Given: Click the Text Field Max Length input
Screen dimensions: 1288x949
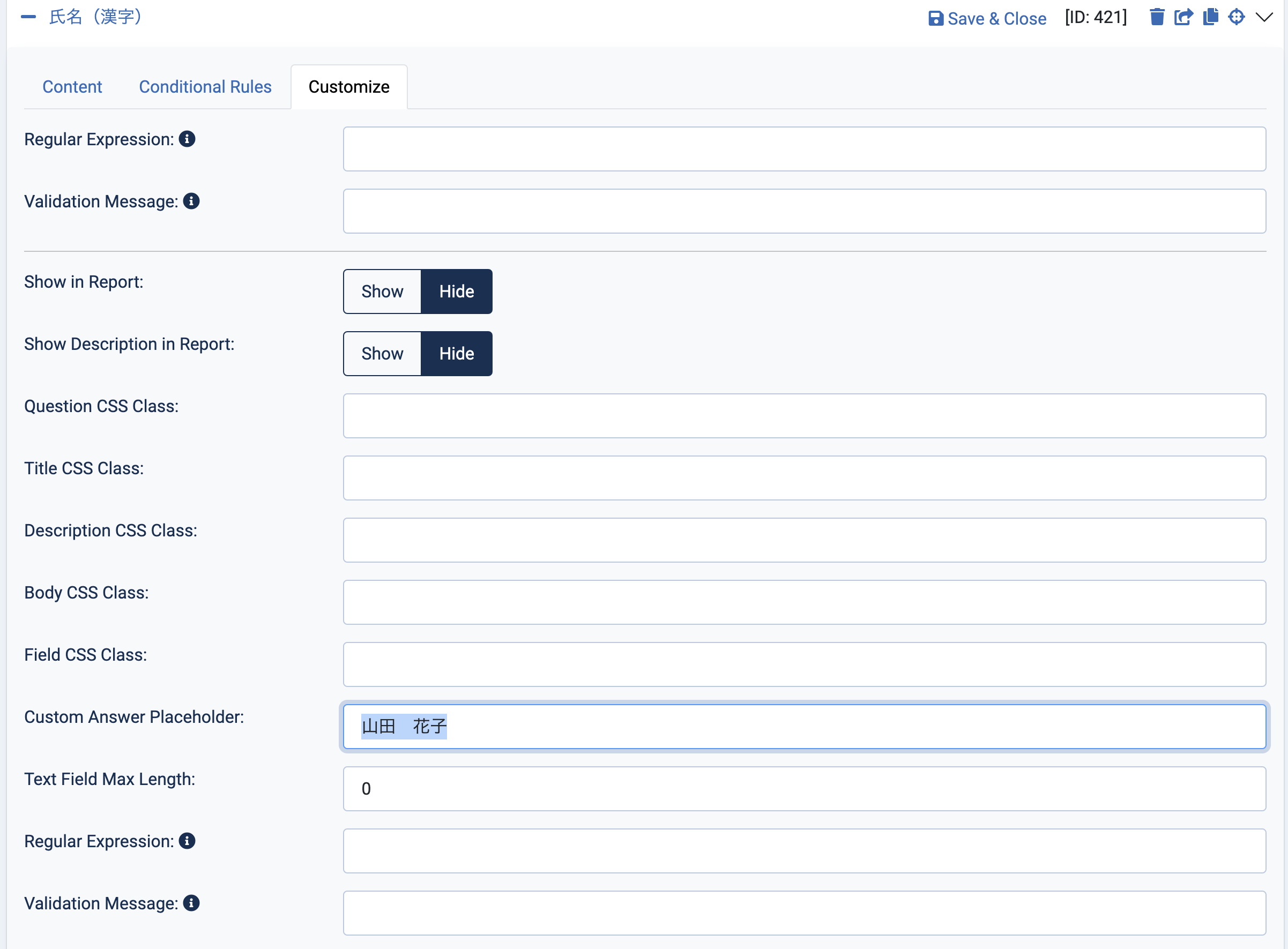Looking at the screenshot, I should pos(805,789).
